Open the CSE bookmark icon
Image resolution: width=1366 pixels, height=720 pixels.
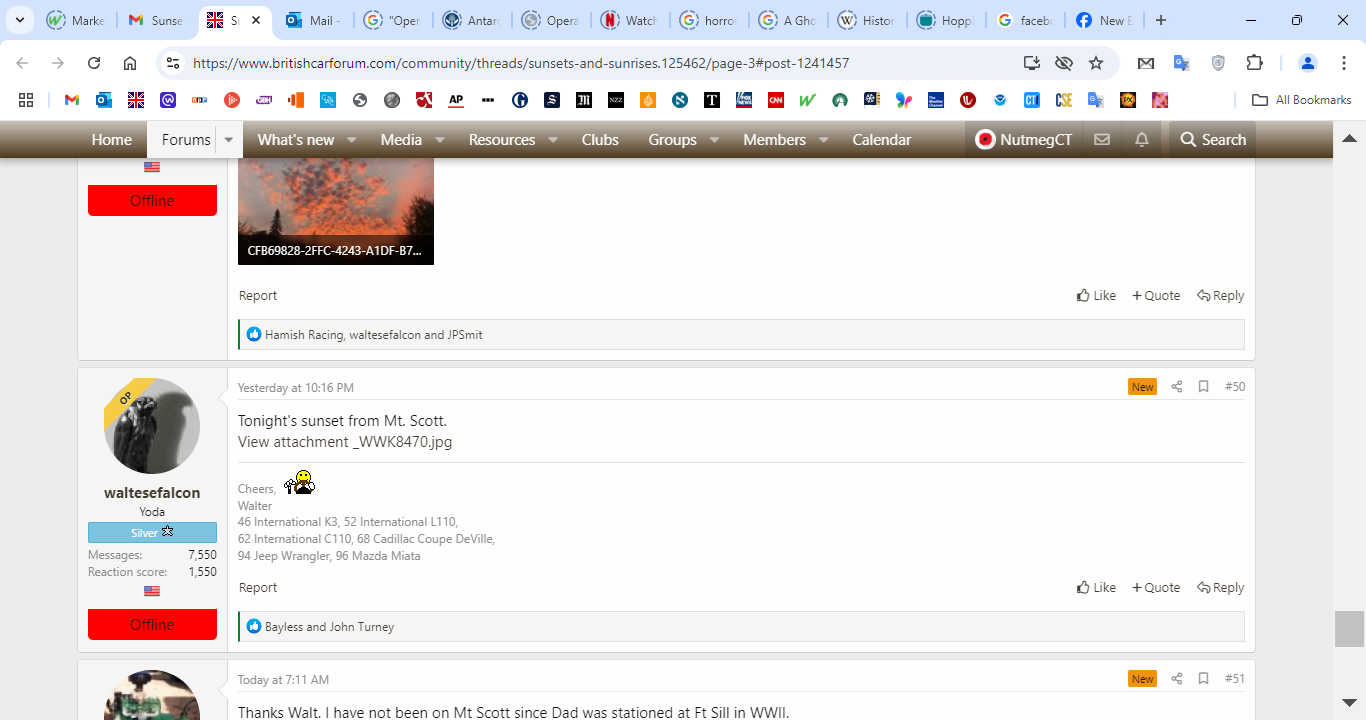coord(1064,100)
